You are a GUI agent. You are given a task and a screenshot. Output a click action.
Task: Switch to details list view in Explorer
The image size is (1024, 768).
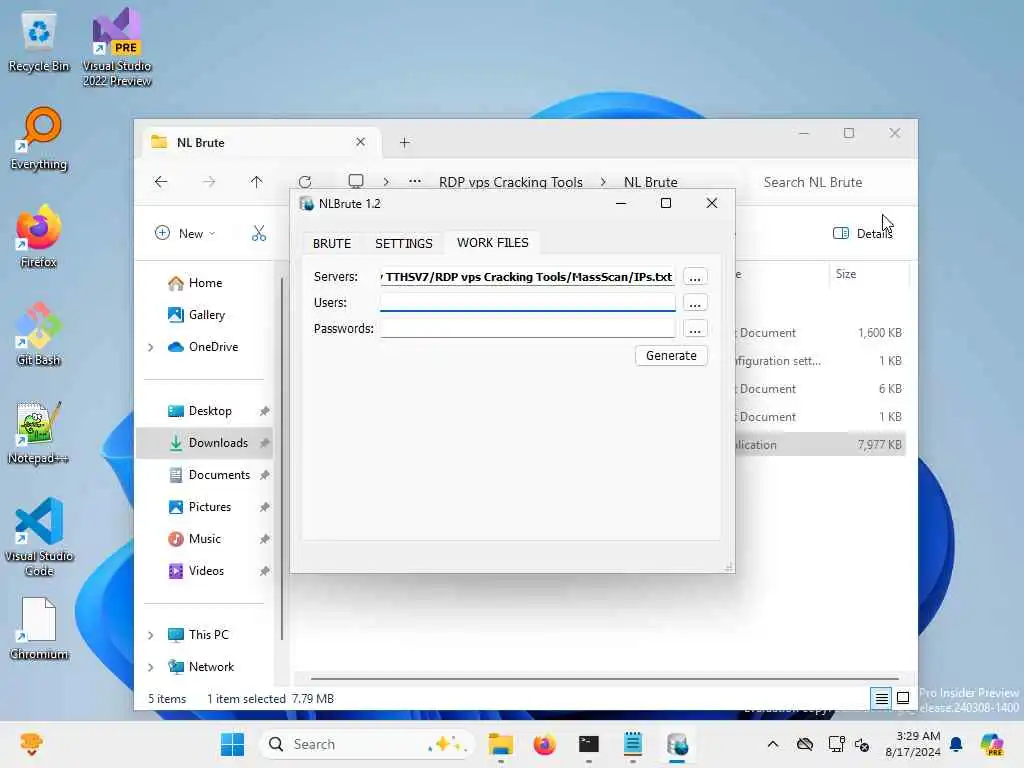click(x=881, y=699)
